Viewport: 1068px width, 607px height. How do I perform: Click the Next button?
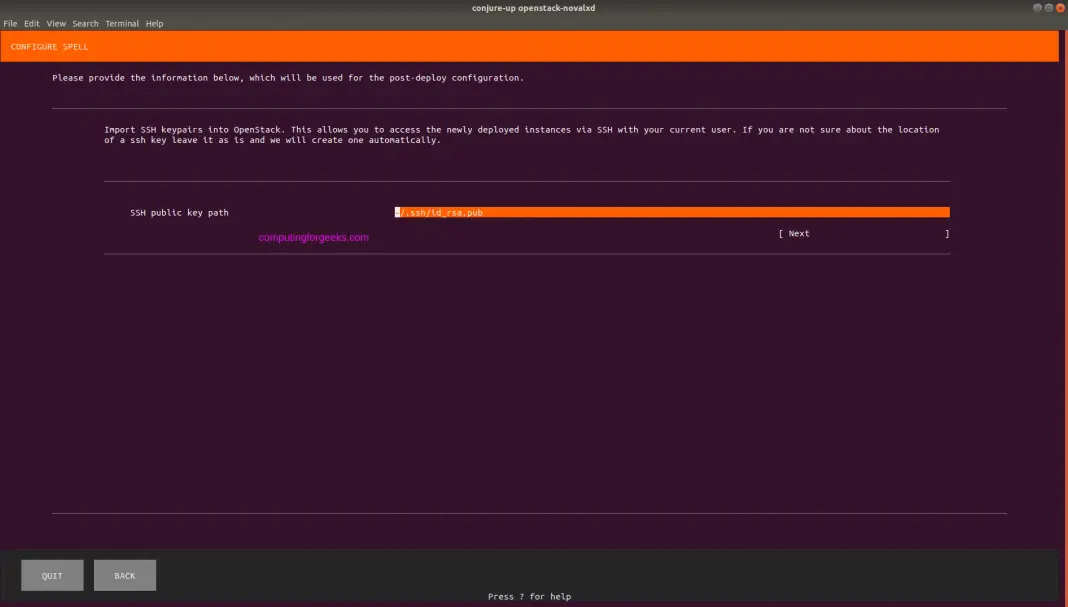pos(800,233)
